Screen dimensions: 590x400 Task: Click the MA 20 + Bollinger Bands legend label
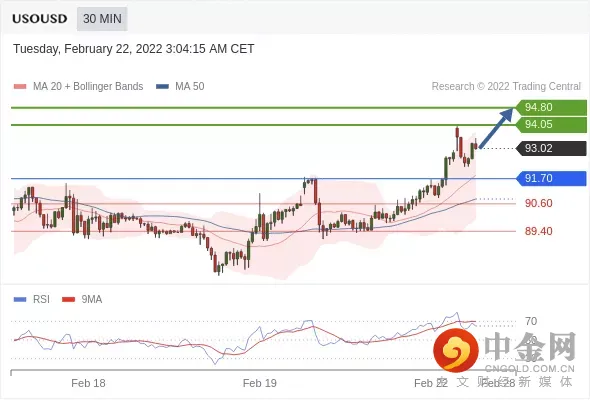(88, 87)
